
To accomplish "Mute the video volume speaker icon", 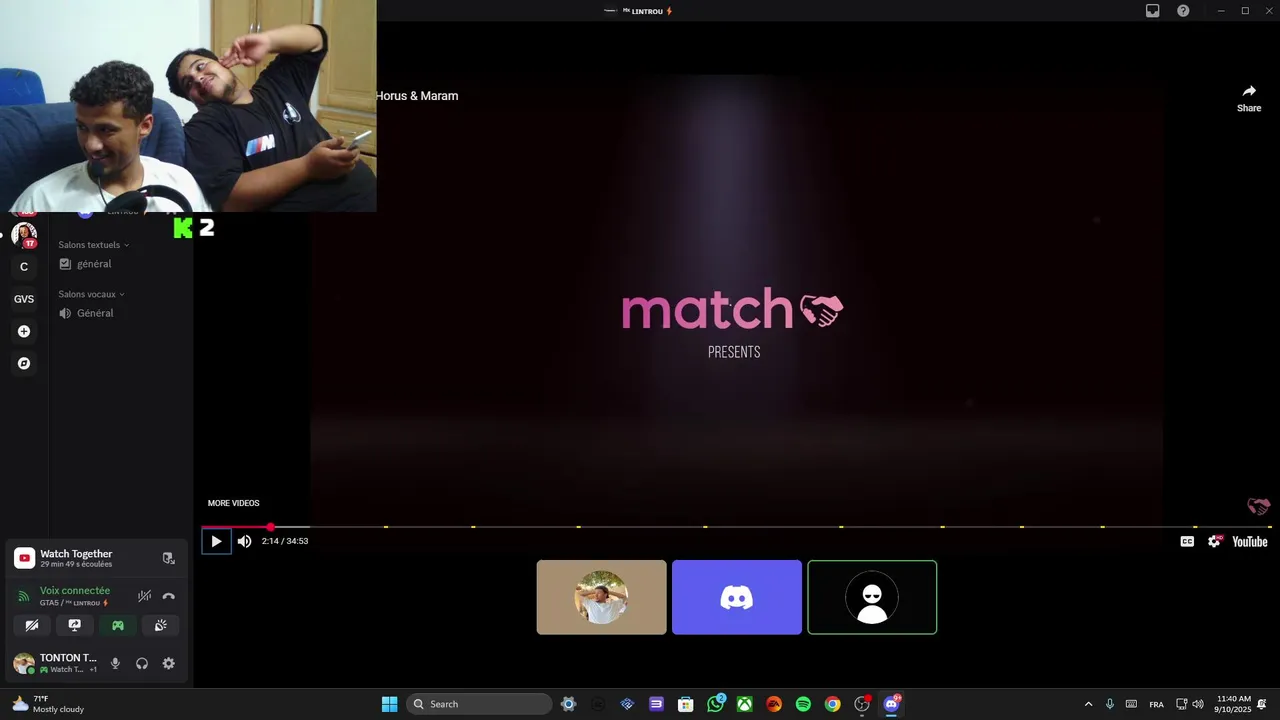I will [x=244, y=541].
